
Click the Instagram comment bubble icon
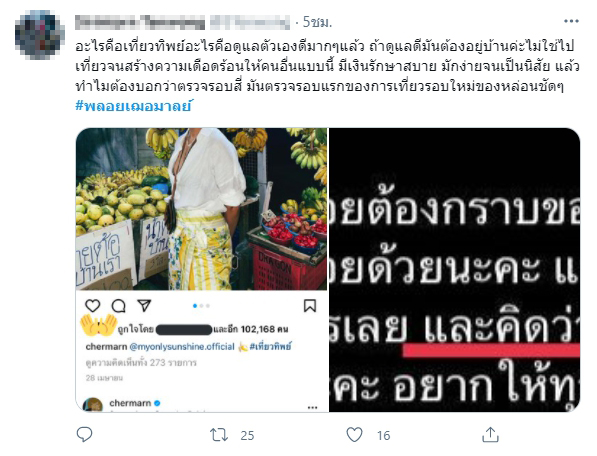pyautogui.click(x=118, y=306)
